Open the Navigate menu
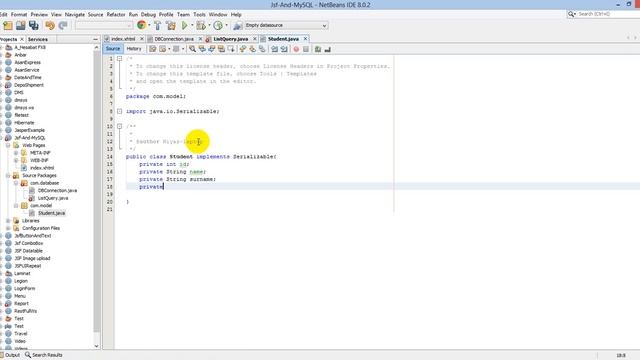This screenshot has height=360, width=640. pos(75,14)
